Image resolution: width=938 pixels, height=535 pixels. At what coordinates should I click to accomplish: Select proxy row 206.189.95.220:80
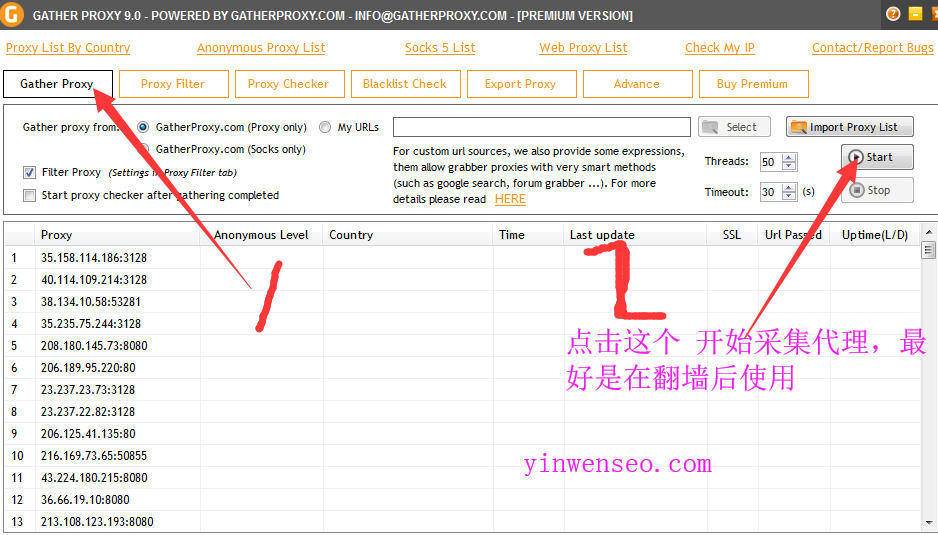463,368
